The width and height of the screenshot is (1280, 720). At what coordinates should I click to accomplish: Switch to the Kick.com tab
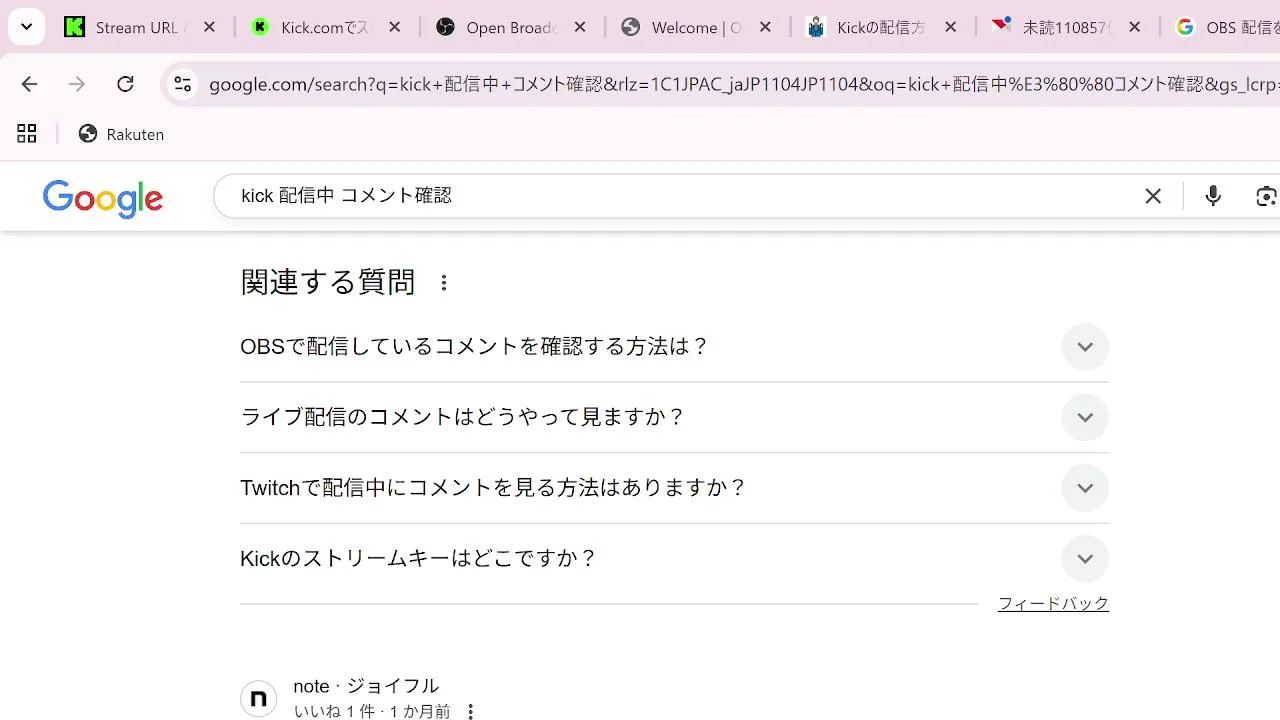pos(325,27)
